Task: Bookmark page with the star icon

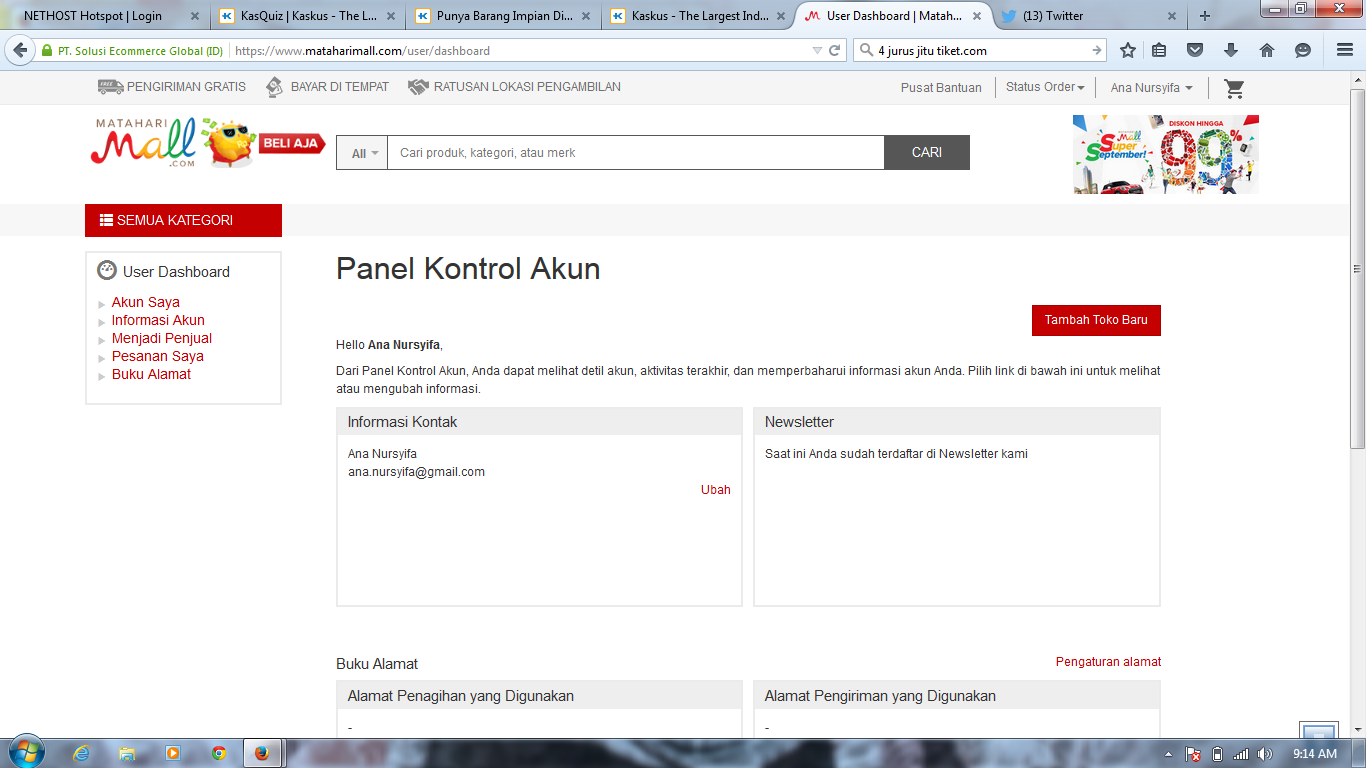Action: click(x=1128, y=50)
